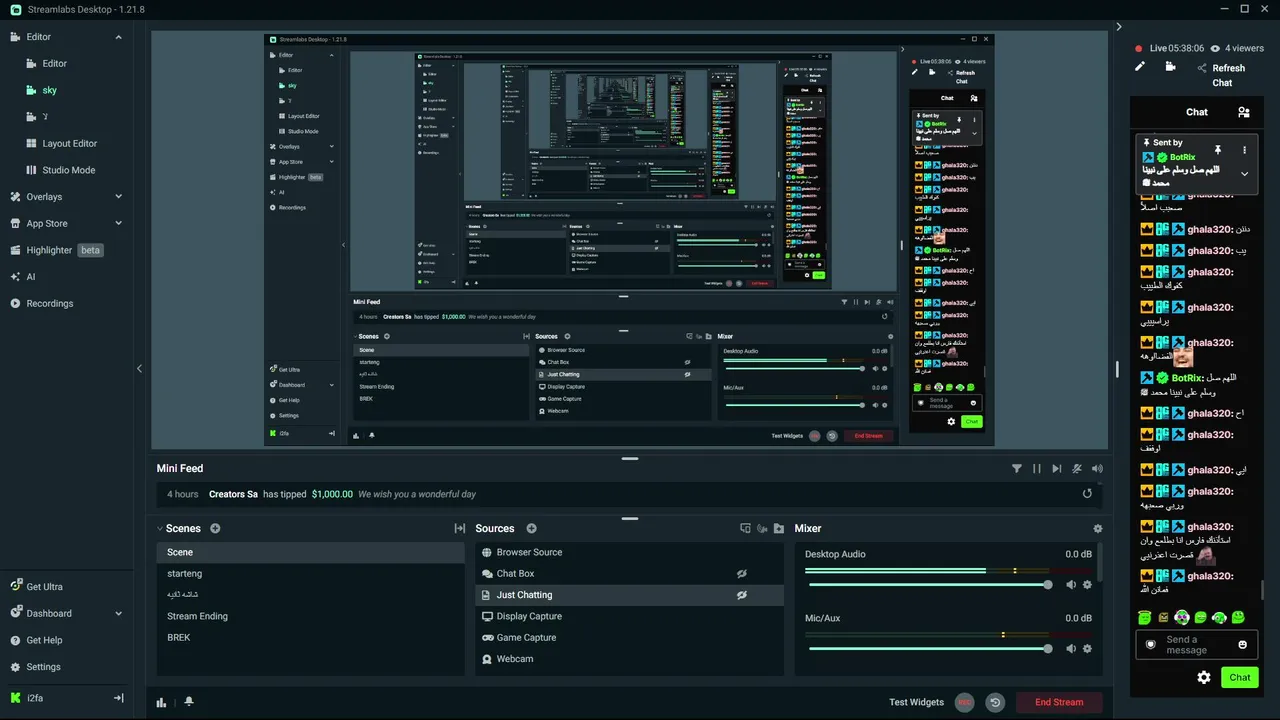Viewport: 1280px width, 720px height.
Task: Switch to the sky editor layout
Action: (x=49, y=90)
